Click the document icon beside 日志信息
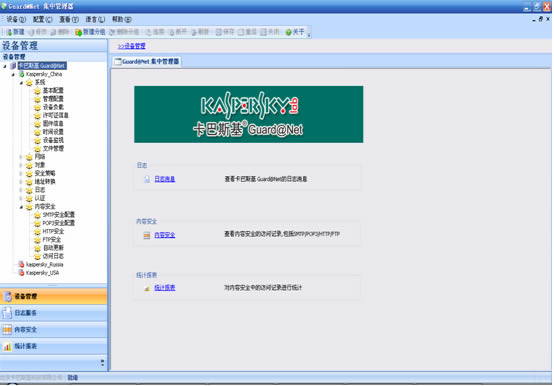Viewport: 554px width, 386px height. (147, 179)
